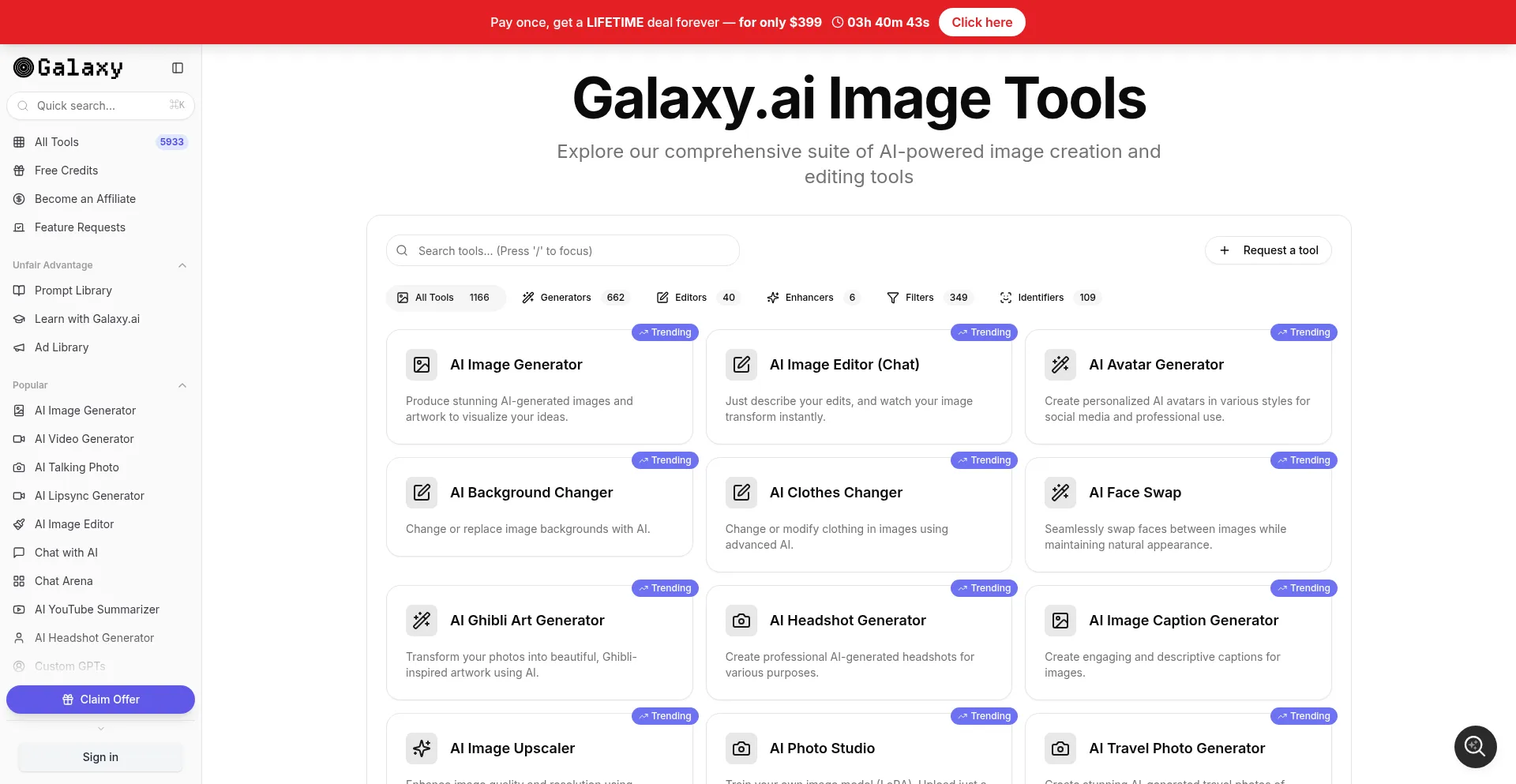Focus the Quick search field

(101, 106)
